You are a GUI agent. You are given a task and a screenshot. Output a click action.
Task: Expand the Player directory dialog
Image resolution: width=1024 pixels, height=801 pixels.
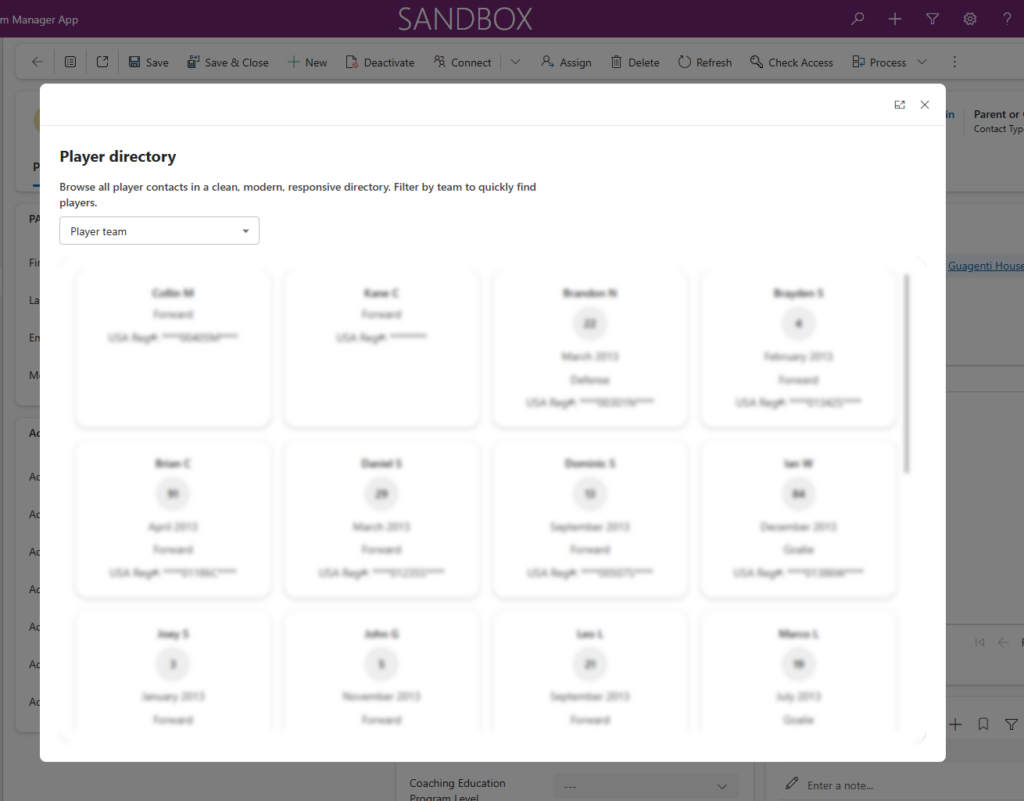(900, 104)
